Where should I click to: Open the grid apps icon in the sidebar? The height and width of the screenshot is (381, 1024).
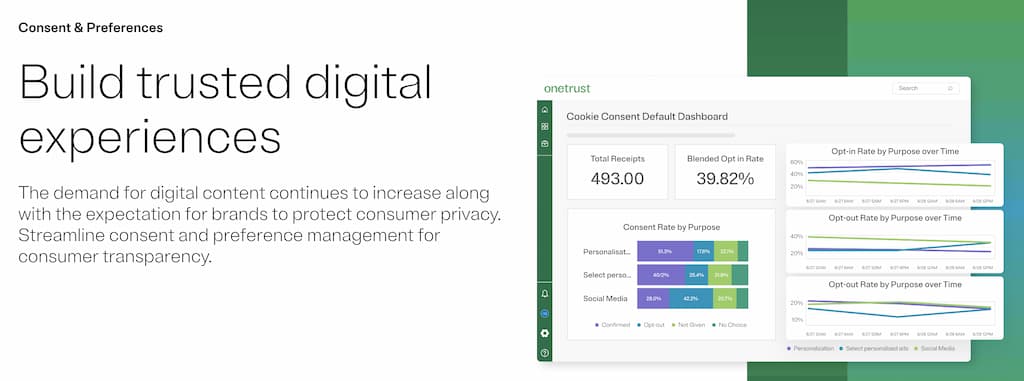[545, 126]
